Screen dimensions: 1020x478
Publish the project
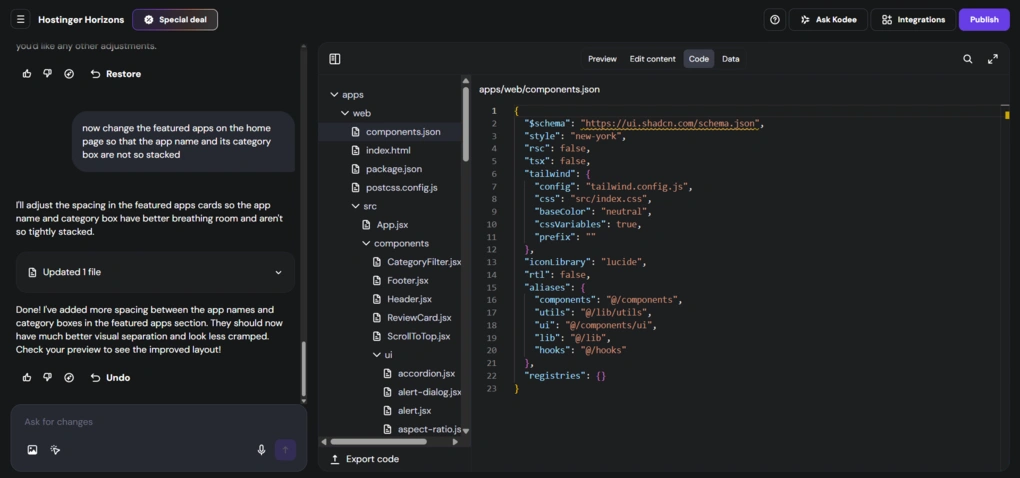984,20
